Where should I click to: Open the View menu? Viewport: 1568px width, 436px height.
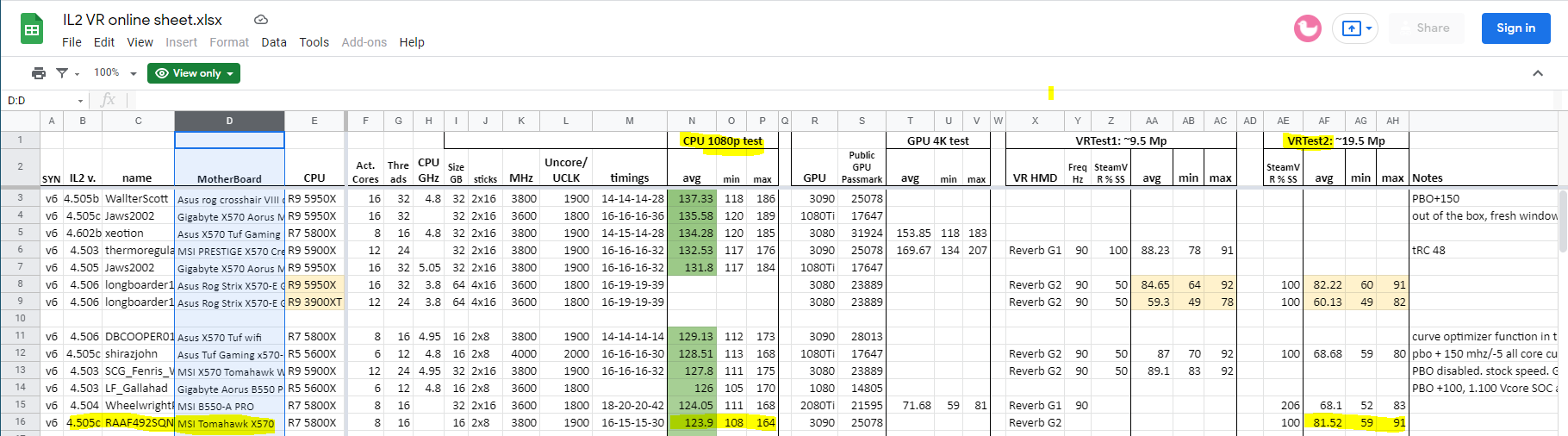click(140, 42)
